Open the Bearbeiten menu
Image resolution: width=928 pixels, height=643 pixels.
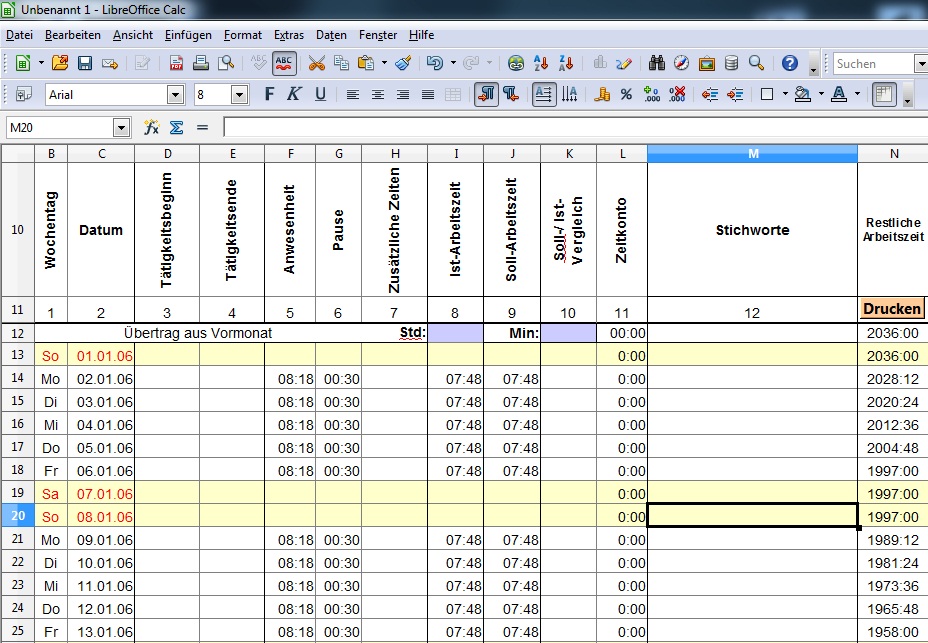click(x=73, y=35)
